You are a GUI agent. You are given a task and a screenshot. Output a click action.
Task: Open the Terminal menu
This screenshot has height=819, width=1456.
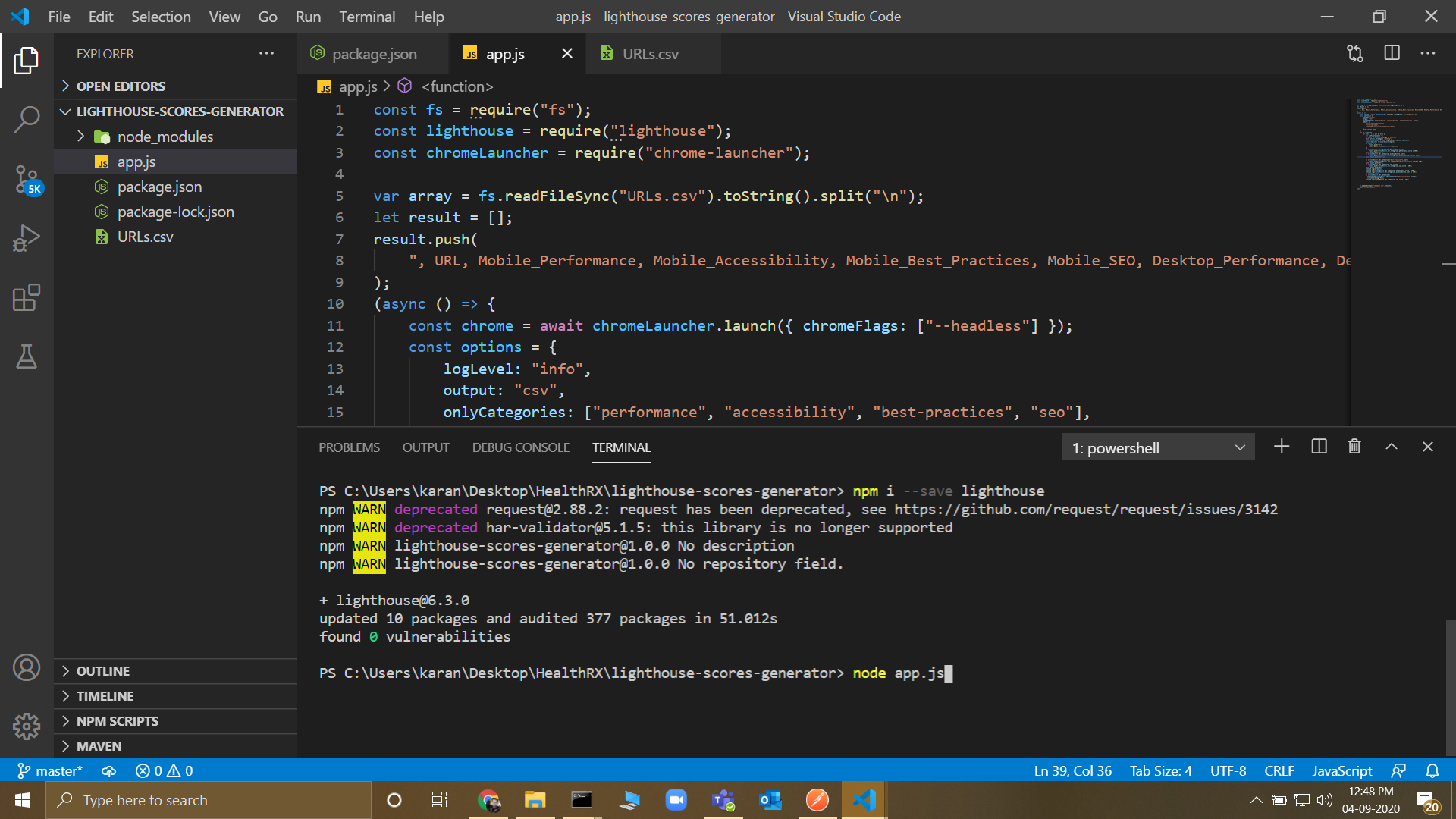[x=366, y=17]
